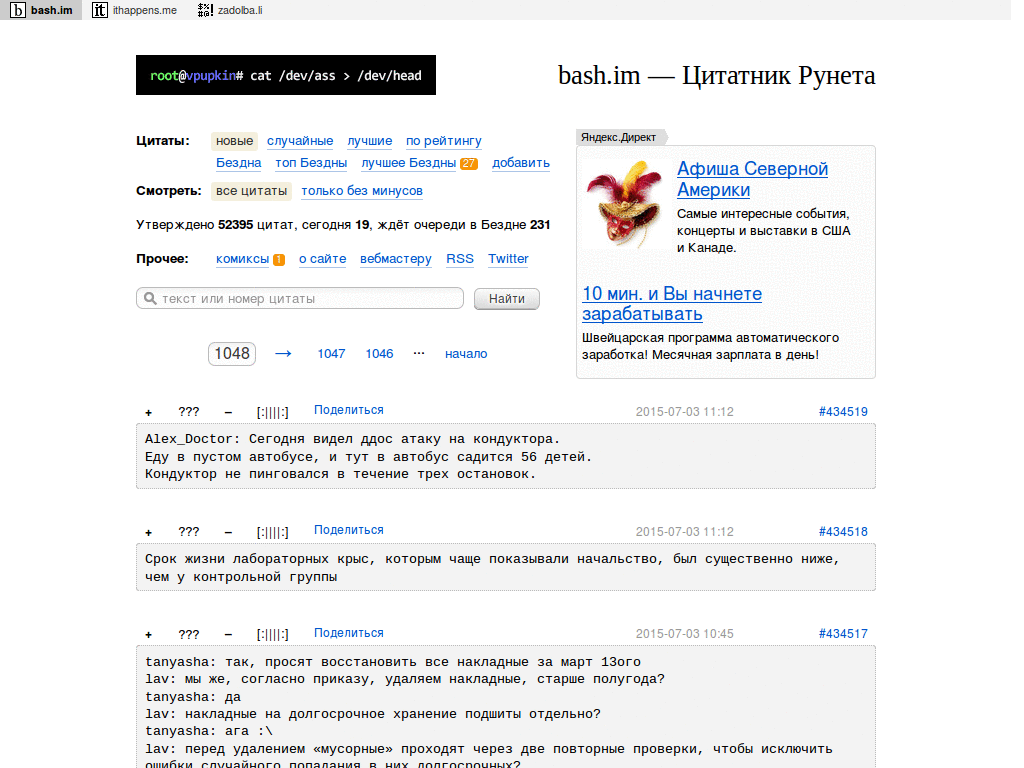1024x768 pixels.
Task: Upvote quote #434517 with plus
Action: (x=148, y=634)
